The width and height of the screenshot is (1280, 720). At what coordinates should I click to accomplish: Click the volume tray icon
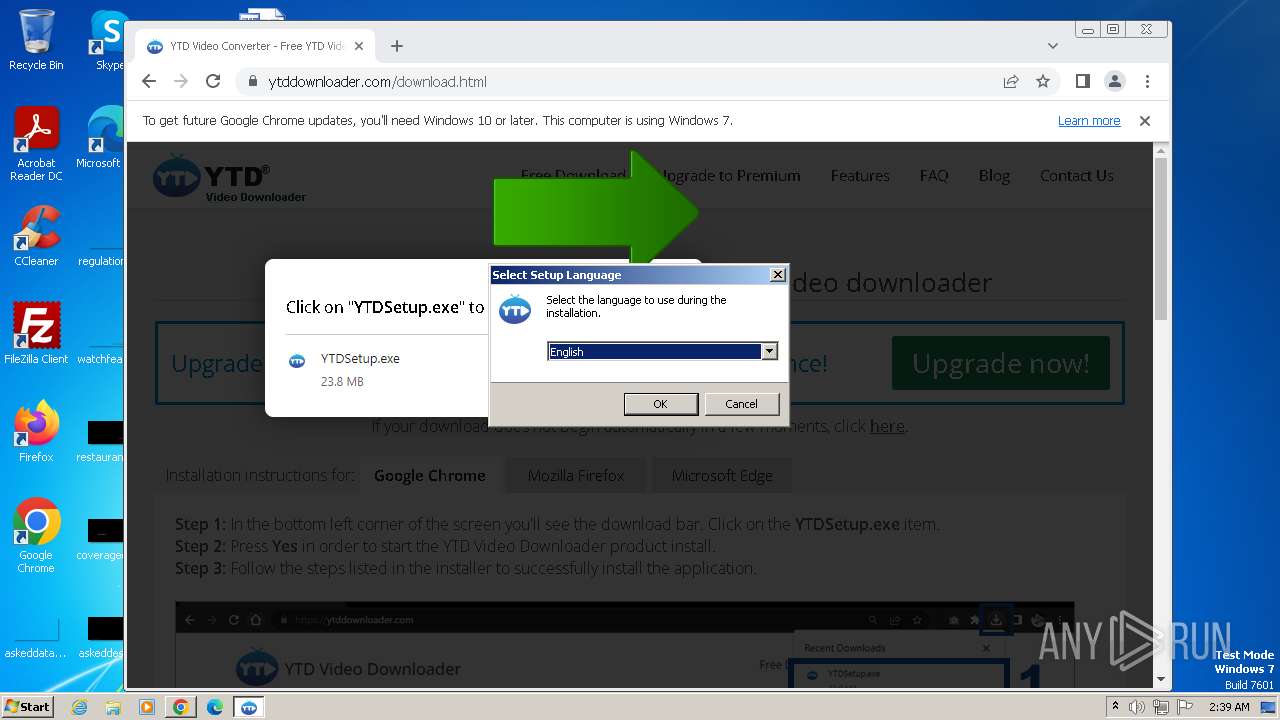[x=1138, y=707]
